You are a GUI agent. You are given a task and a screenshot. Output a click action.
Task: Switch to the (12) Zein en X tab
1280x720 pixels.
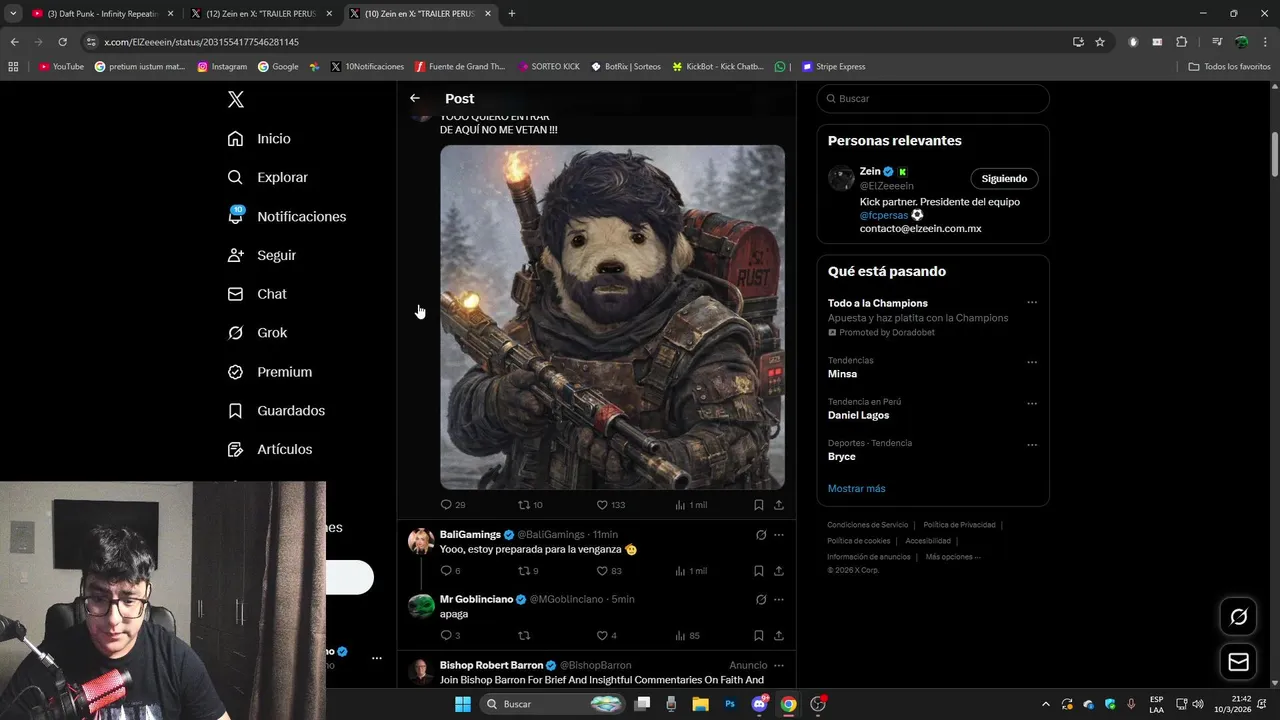pyautogui.click(x=260, y=14)
